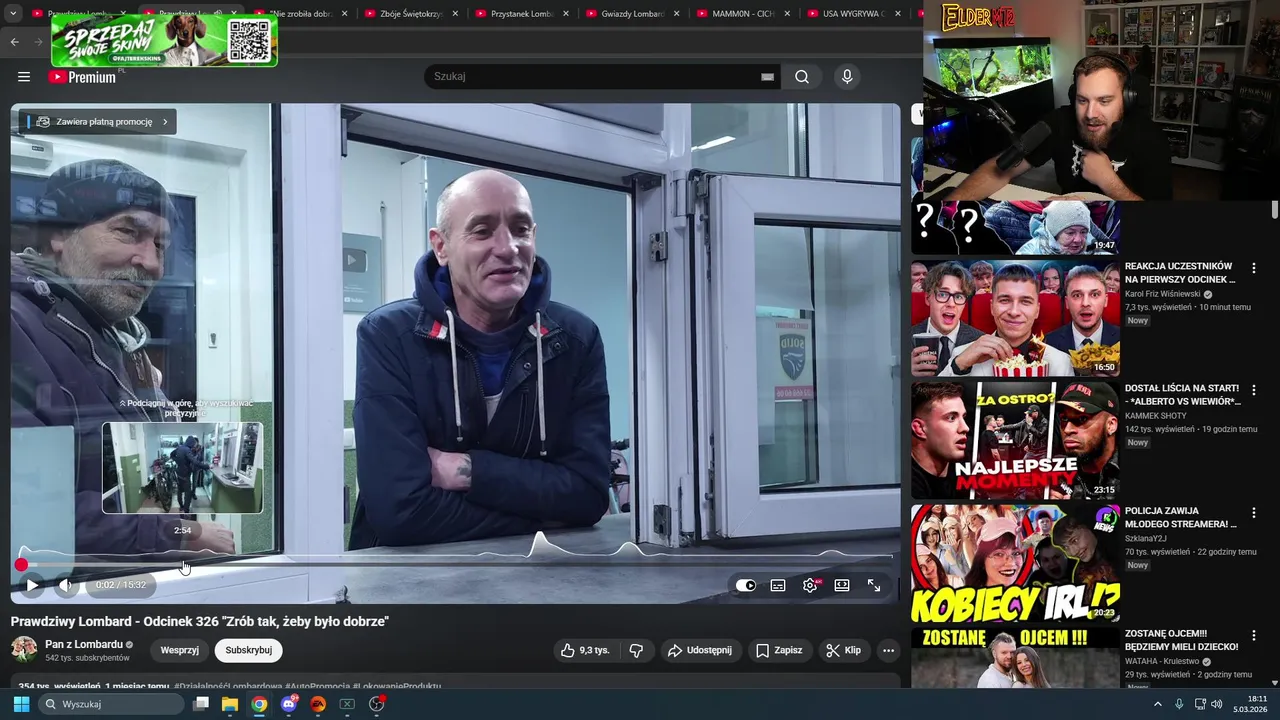Open the Xbox Game Bar taskbar icon

coord(347,704)
